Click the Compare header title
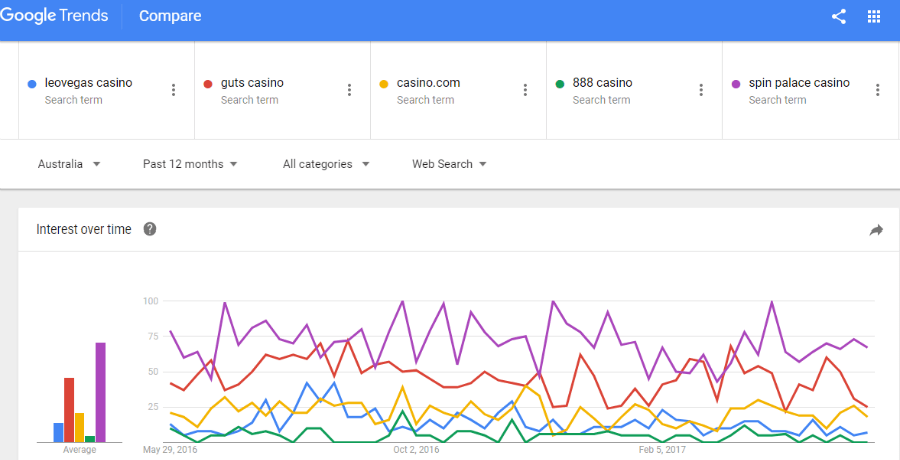 (170, 16)
